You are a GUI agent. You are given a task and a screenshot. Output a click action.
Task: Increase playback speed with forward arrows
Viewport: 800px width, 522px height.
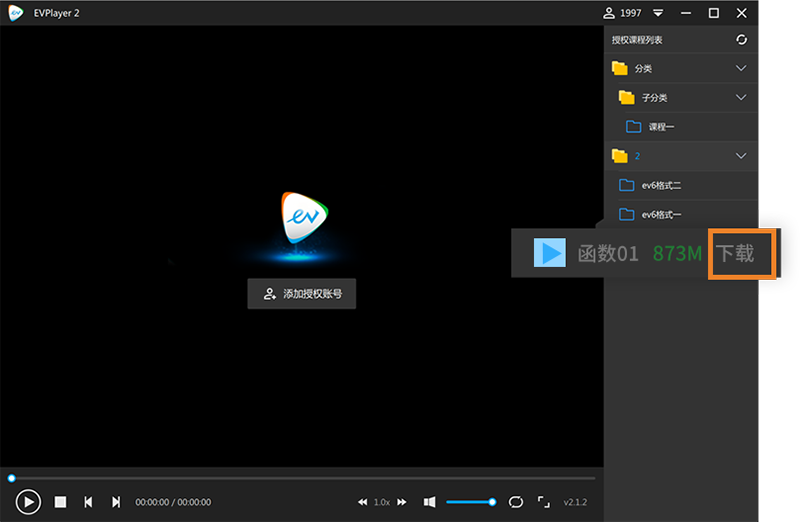click(x=402, y=502)
